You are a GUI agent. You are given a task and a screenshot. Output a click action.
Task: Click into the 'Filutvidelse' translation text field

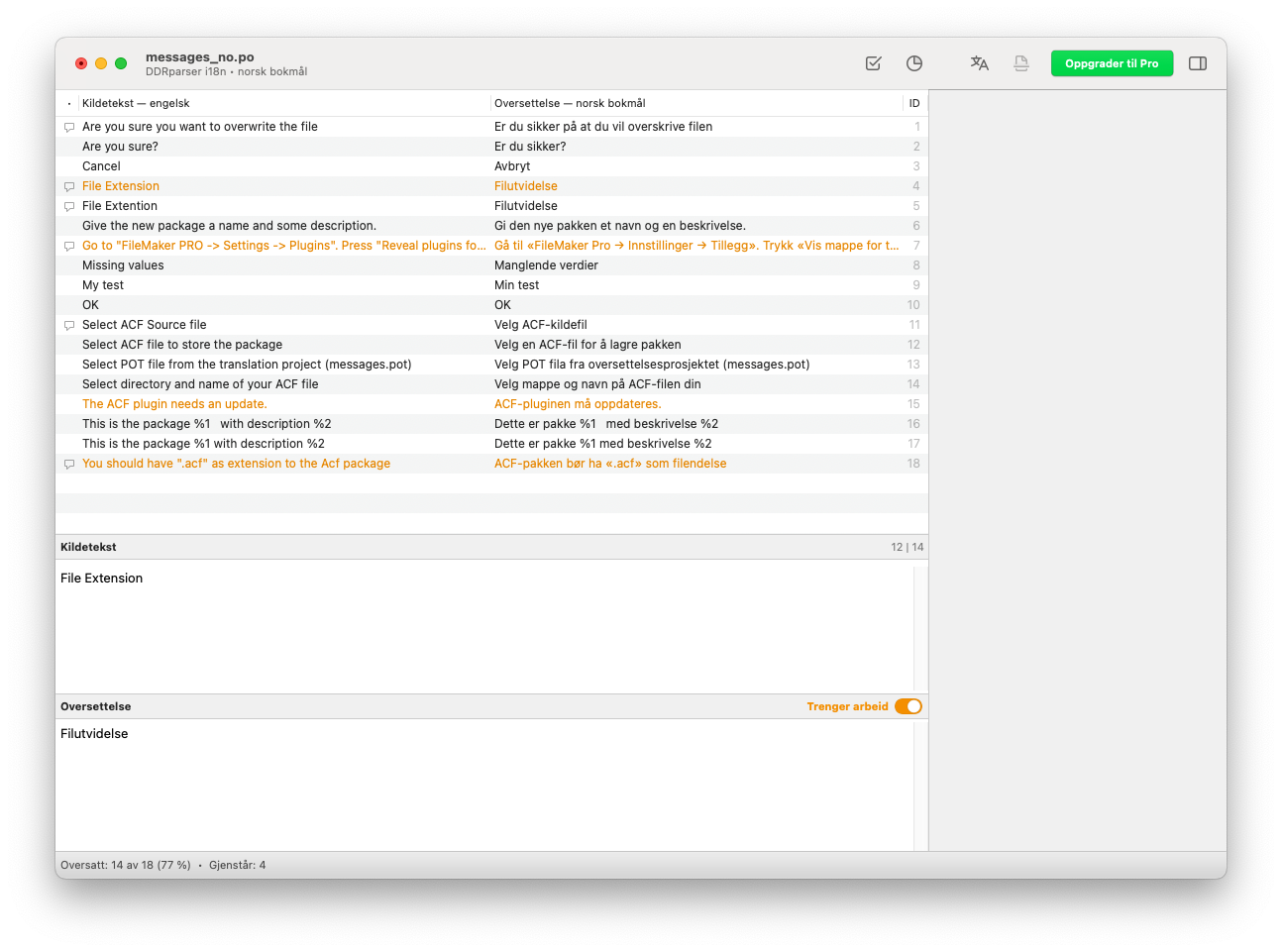click(x=485, y=783)
